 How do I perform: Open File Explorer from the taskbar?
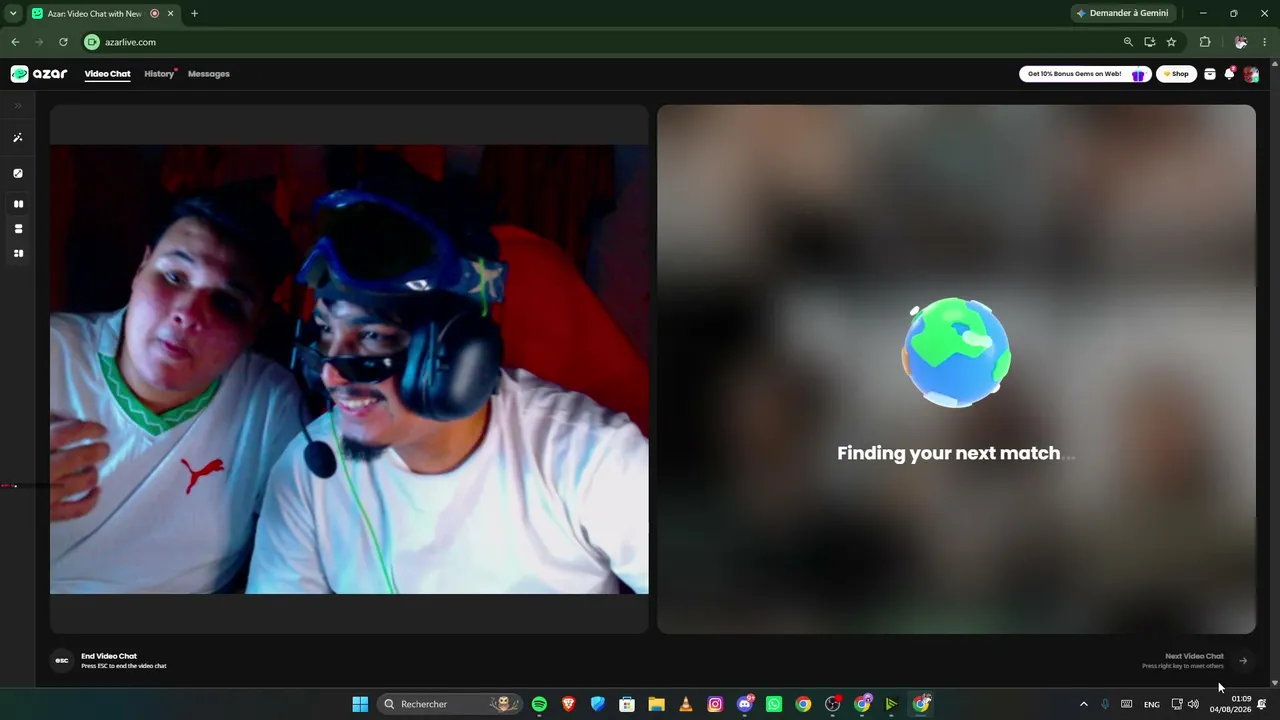coord(656,704)
